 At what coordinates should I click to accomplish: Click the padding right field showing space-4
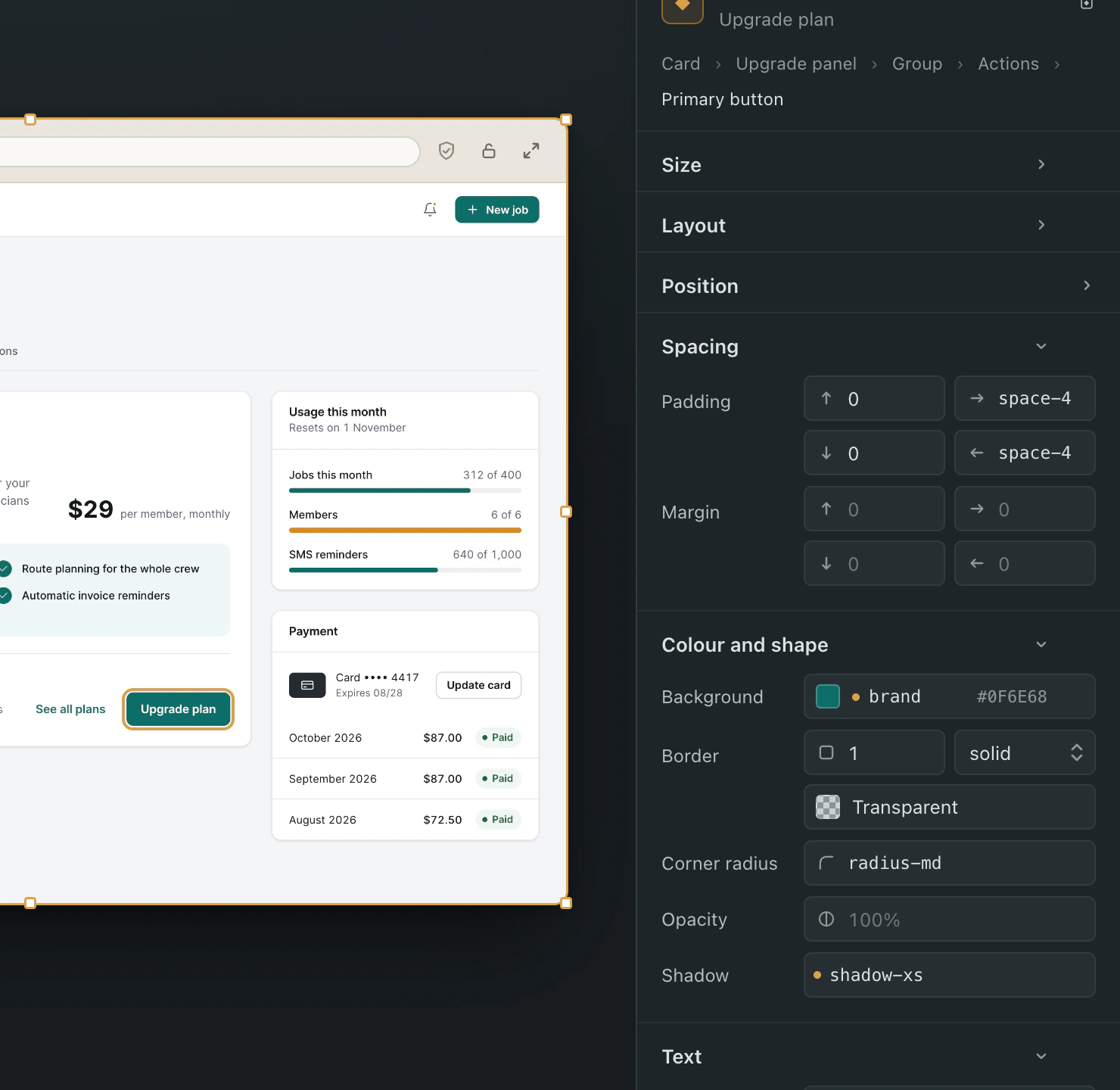click(1025, 398)
